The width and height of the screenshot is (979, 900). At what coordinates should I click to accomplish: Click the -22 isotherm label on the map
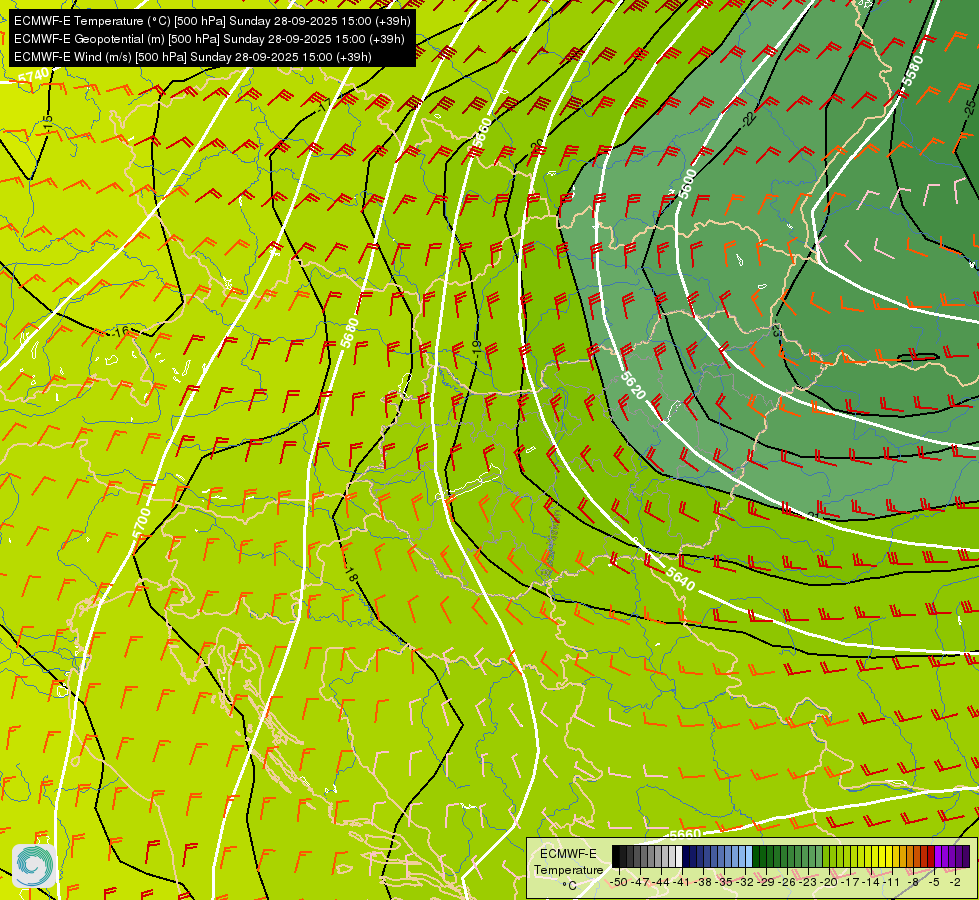(x=749, y=119)
